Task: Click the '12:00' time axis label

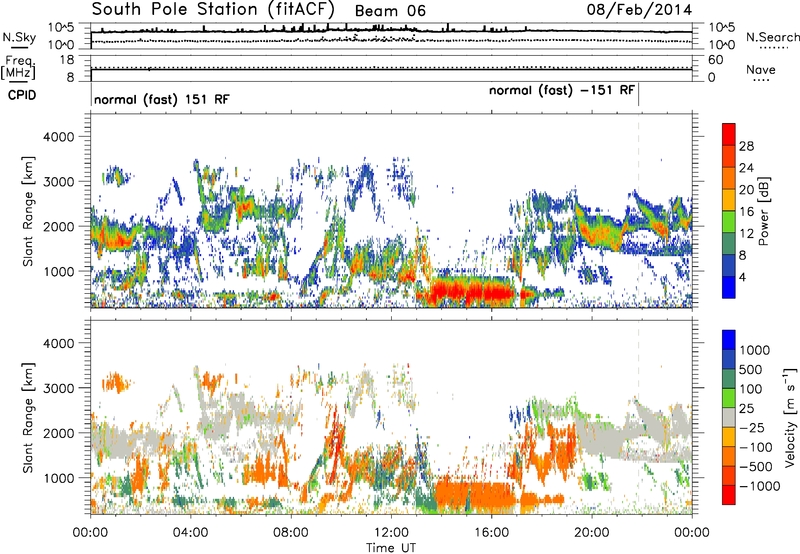Action: coord(391,533)
